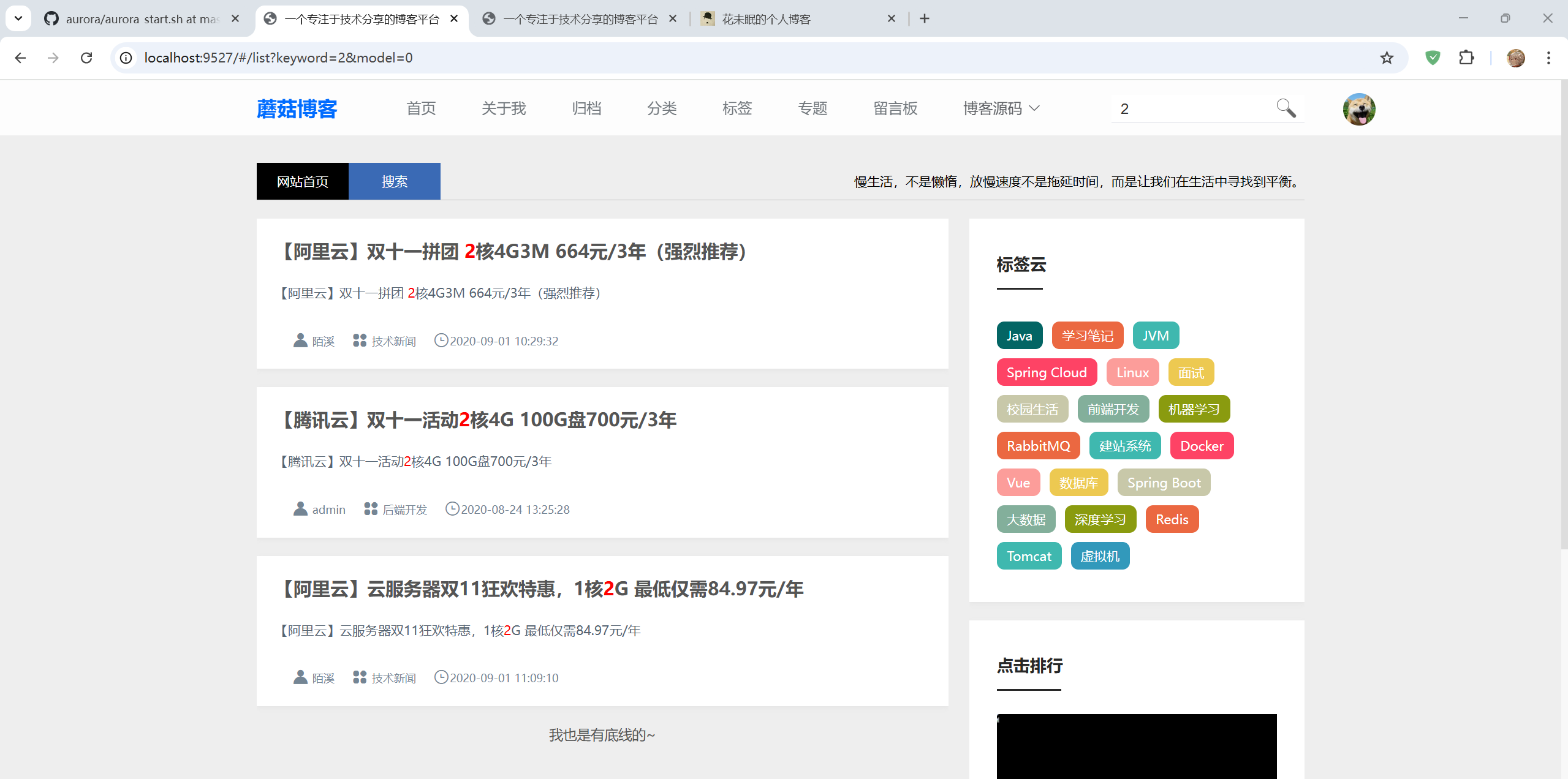This screenshot has height=779, width=1568.
Task: Select the 面试 tag
Action: point(1191,372)
